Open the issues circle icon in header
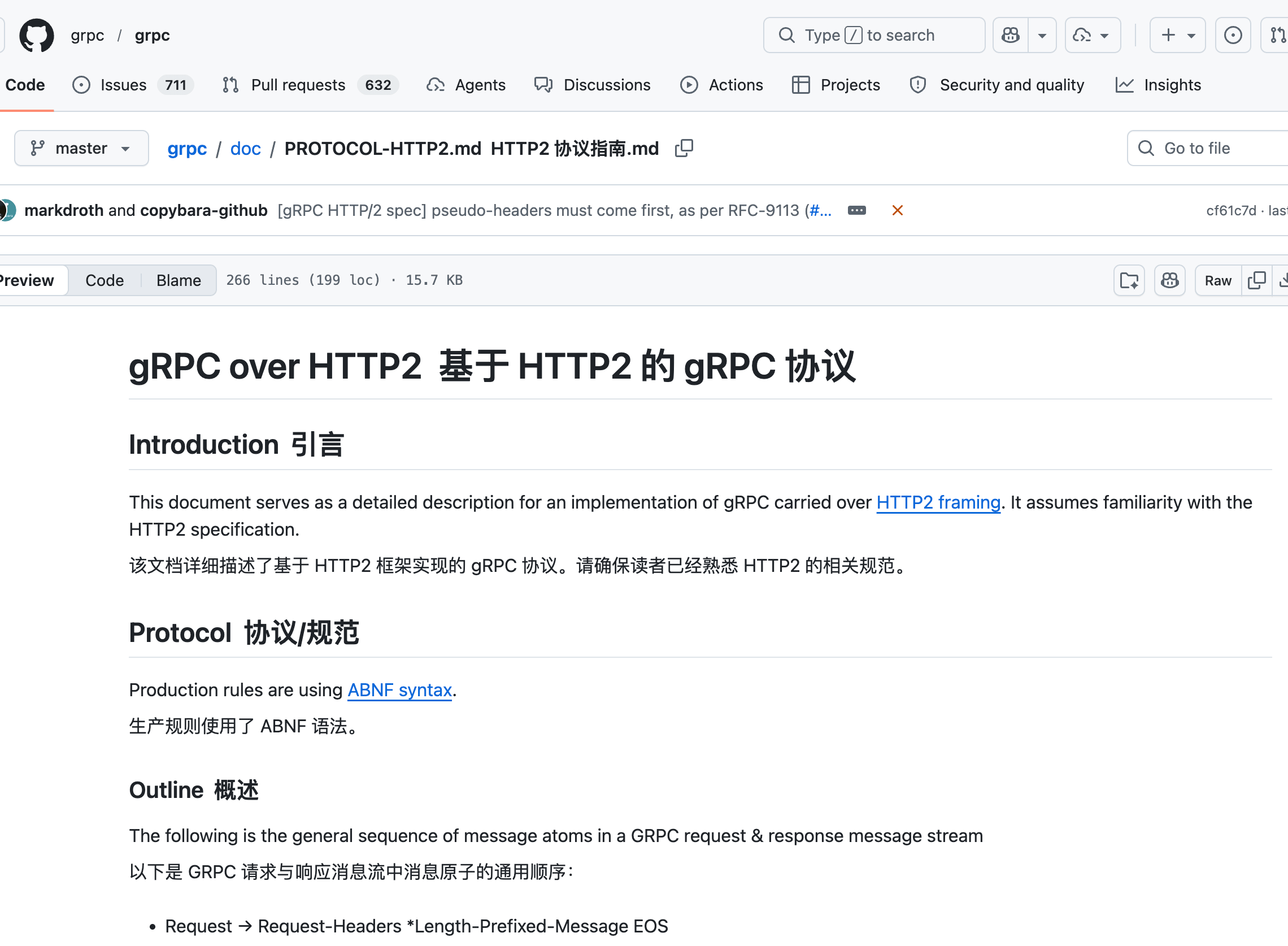This screenshot has width=1288, height=946. (1233, 36)
